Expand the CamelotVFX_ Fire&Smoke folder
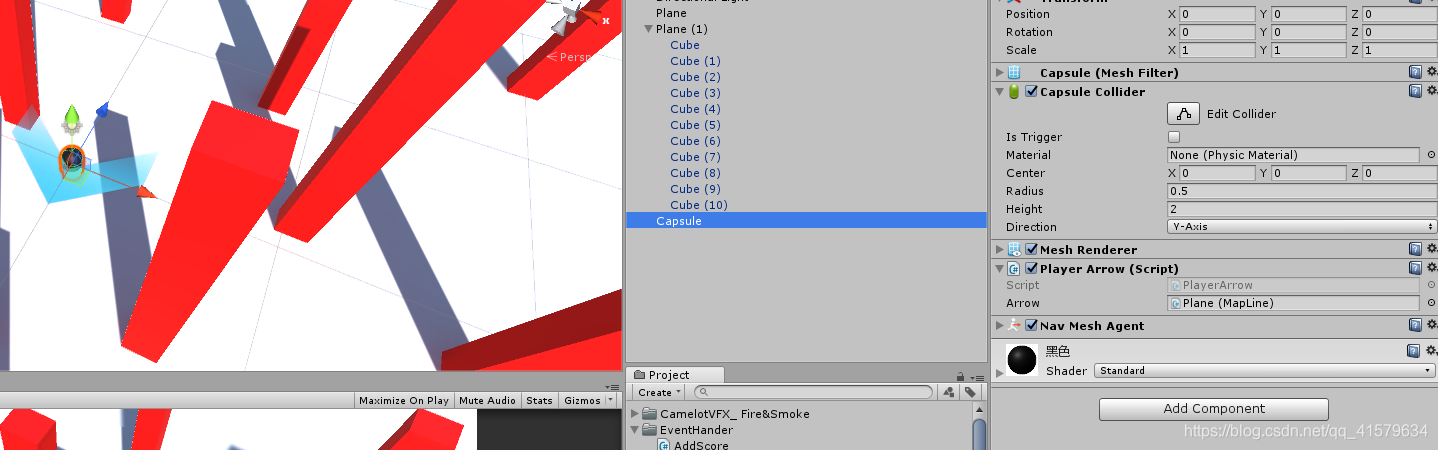1438x450 pixels. (635, 414)
